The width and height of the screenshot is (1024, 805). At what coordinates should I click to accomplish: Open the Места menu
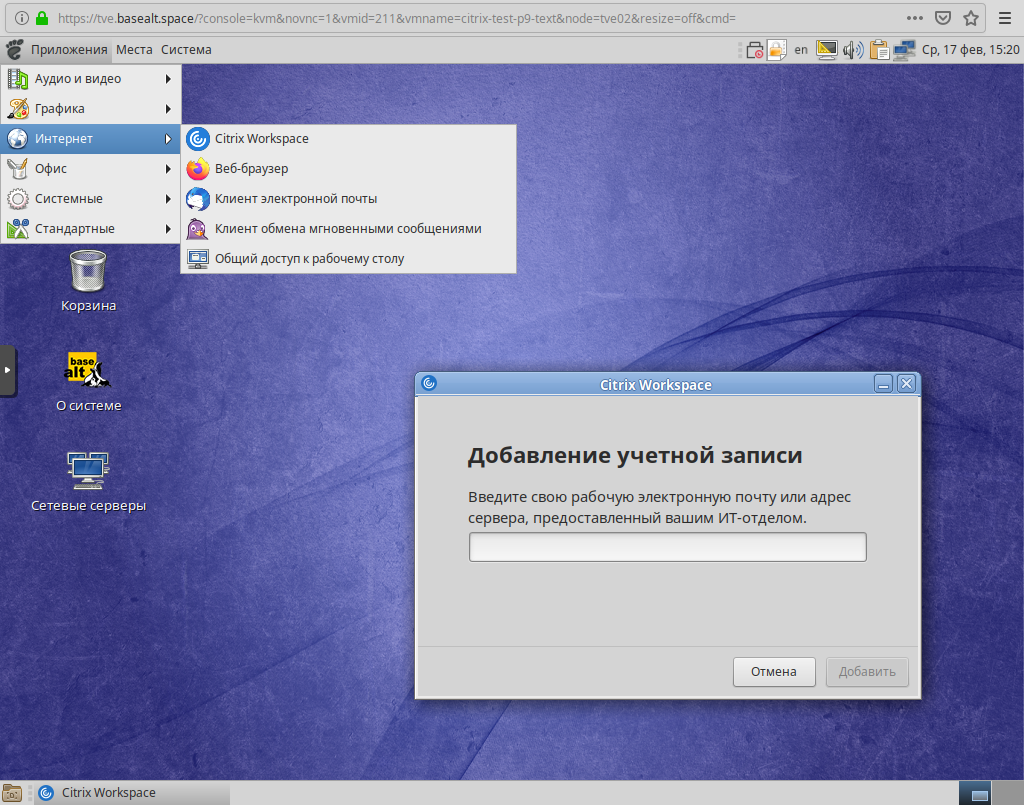[134, 50]
